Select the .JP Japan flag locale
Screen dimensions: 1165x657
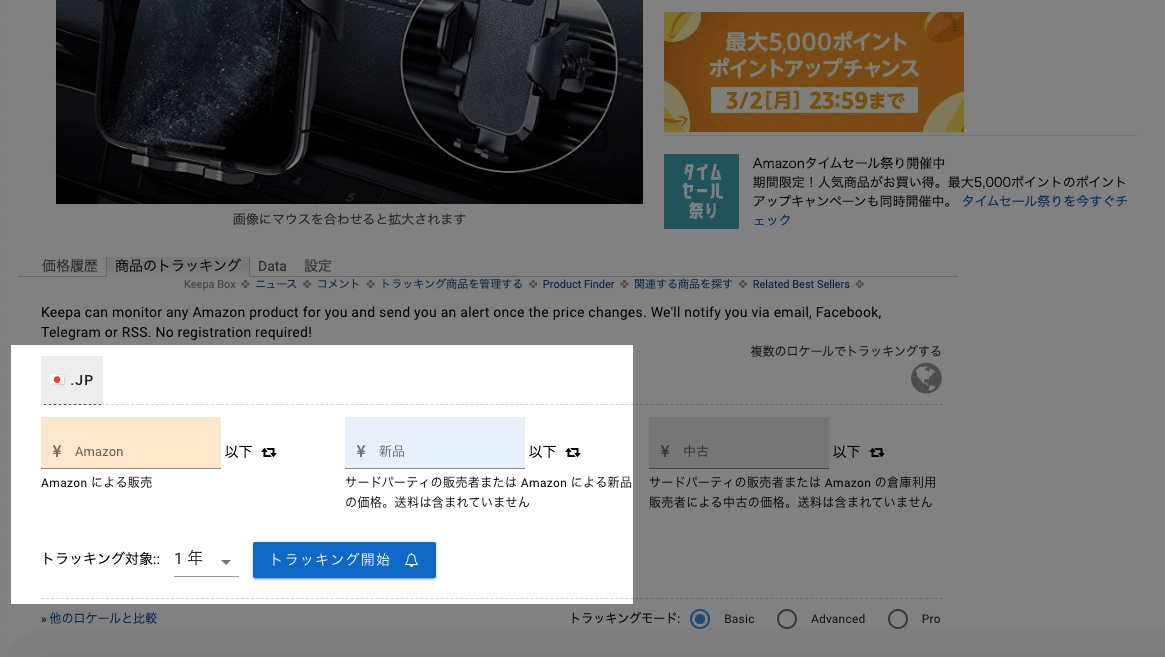[71, 380]
